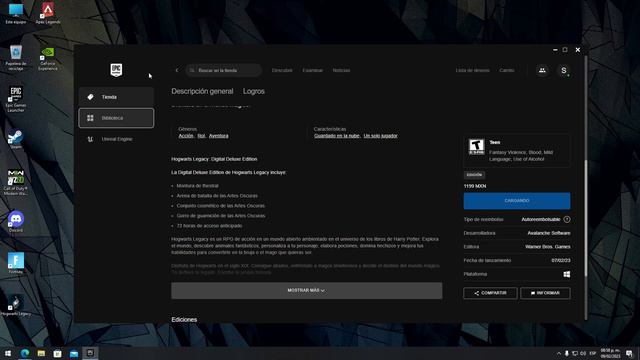The image size is (640, 360).
Task: Click the Tienda tag icon in the sidebar
Action: (x=90, y=97)
